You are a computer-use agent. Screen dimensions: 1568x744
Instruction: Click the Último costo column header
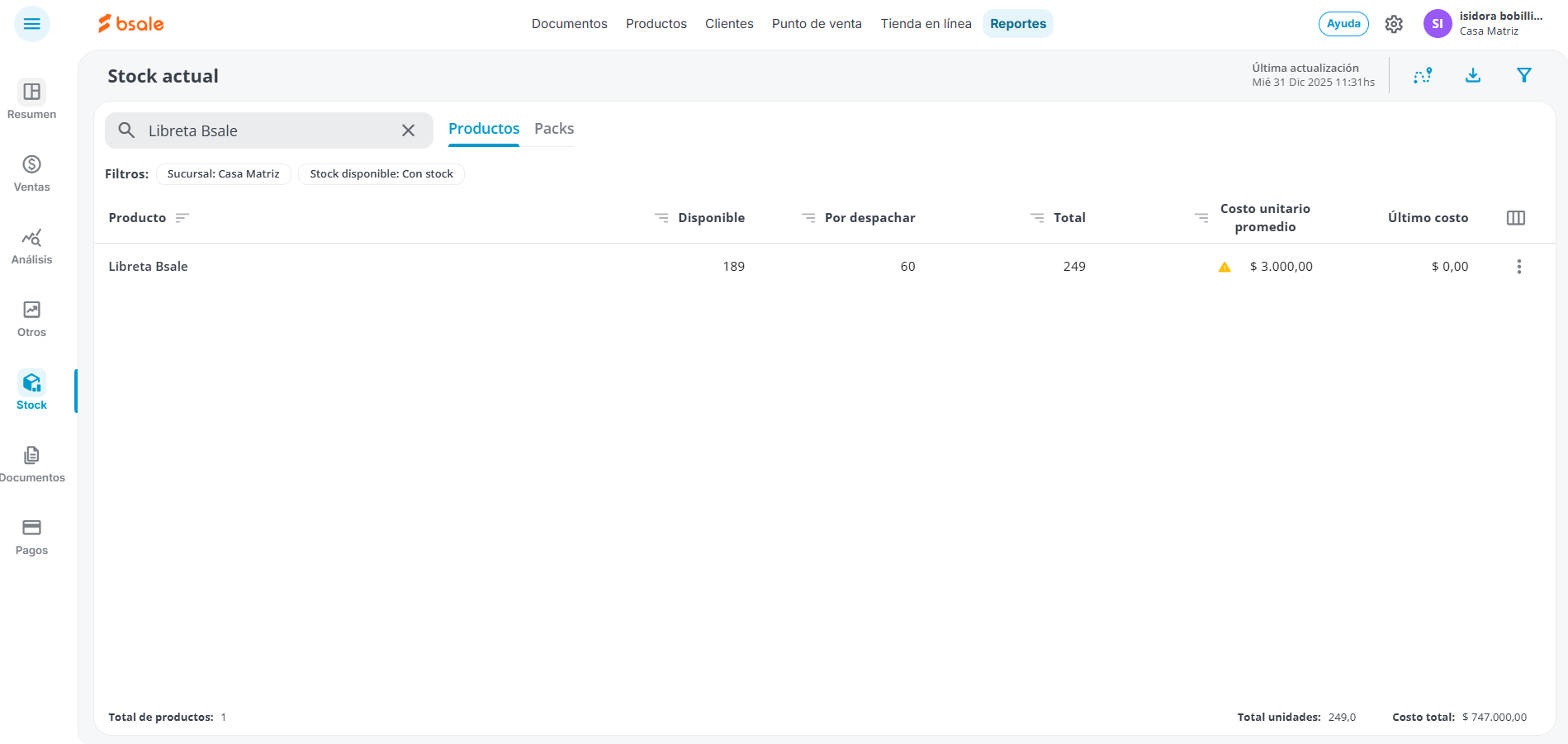pos(1428,218)
